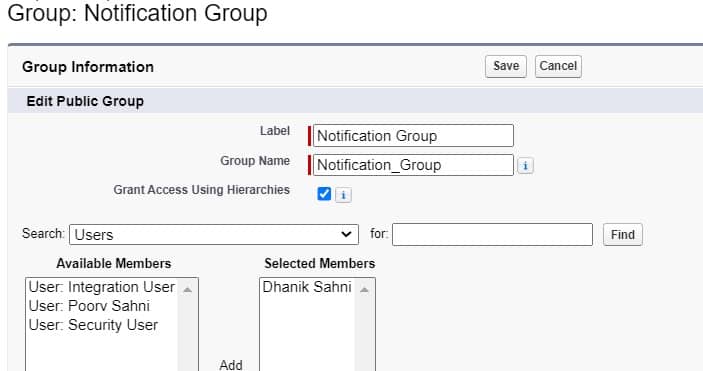The height and width of the screenshot is (371, 703).
Task: Click the Save button
Action: point(506,66)
